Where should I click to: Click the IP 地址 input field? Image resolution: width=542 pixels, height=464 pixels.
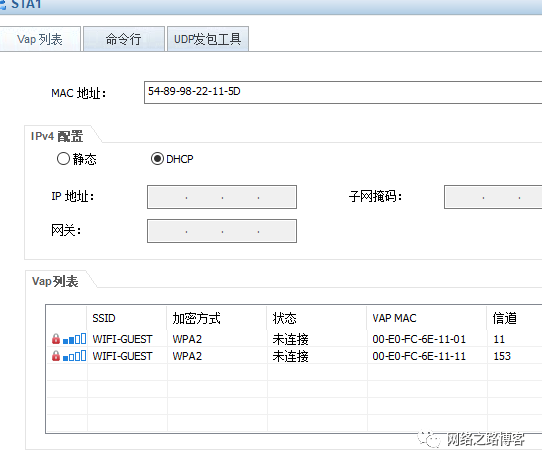(x=222, y=197)
